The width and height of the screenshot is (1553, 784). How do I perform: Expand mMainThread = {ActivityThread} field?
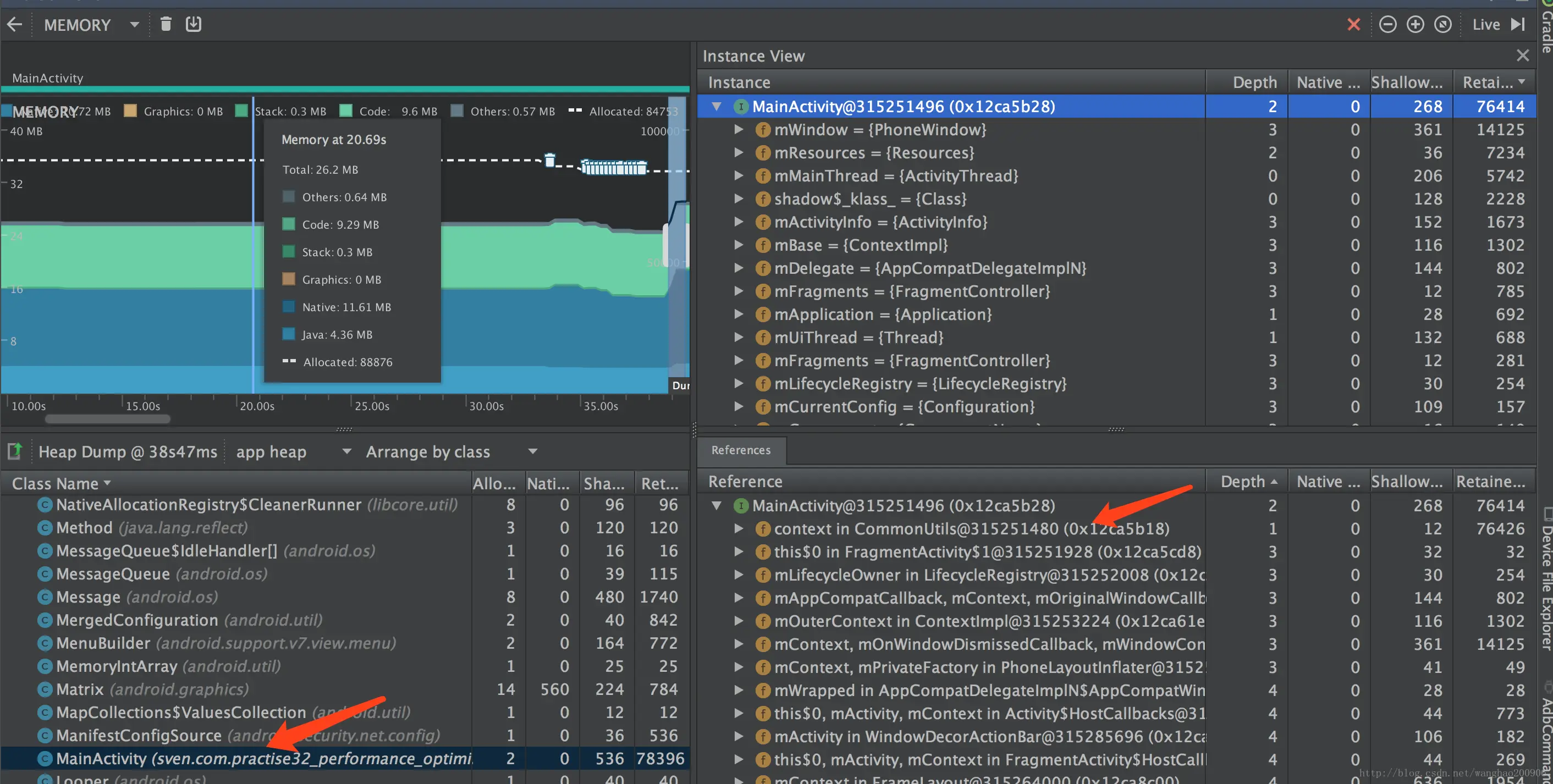point(738,175)
